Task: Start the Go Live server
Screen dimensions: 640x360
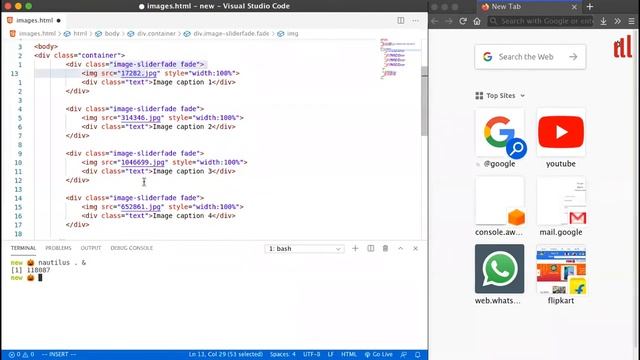Action: pyautogui.click(x=378, y=354)
